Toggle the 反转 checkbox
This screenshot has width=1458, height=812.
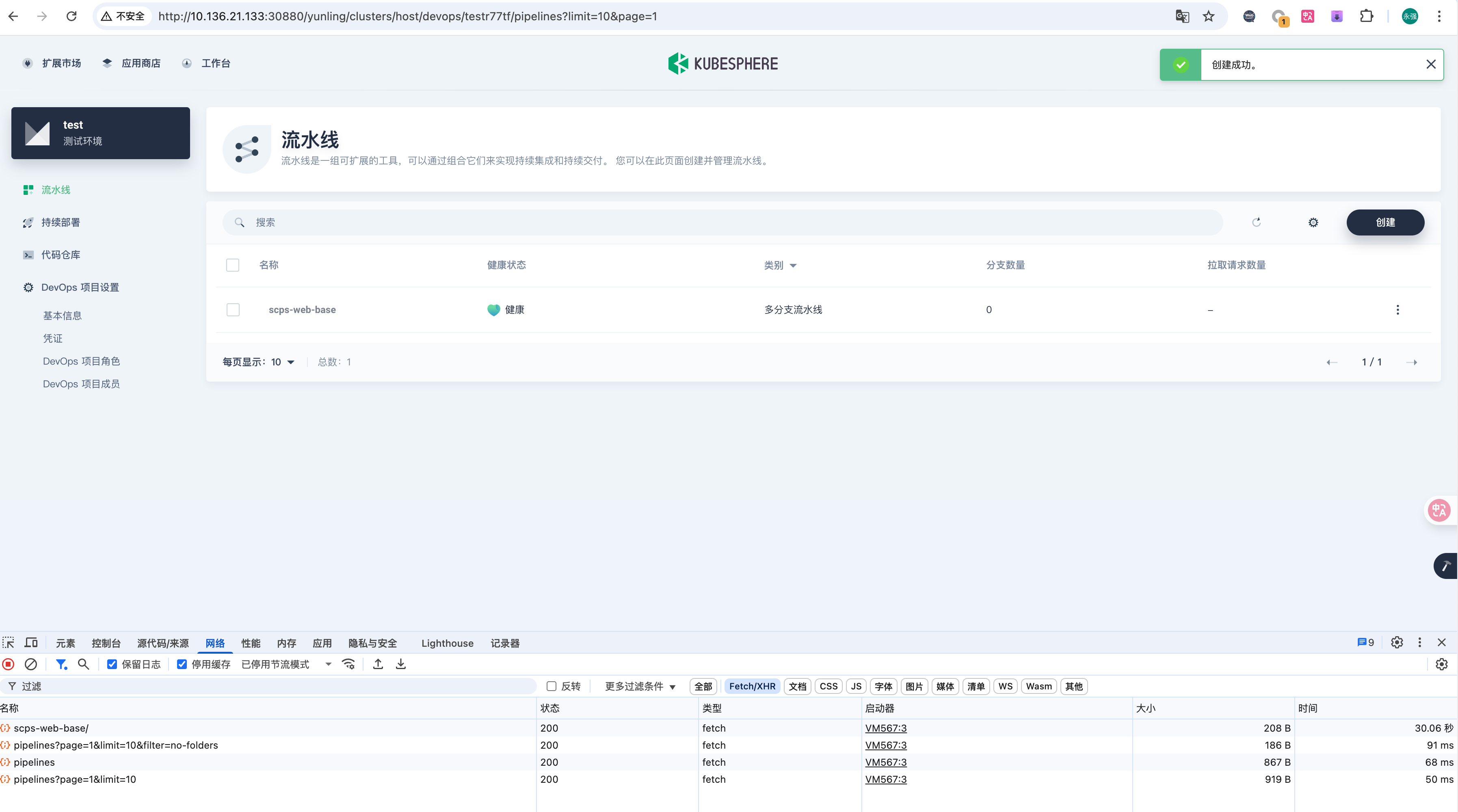tap(551, 687)
